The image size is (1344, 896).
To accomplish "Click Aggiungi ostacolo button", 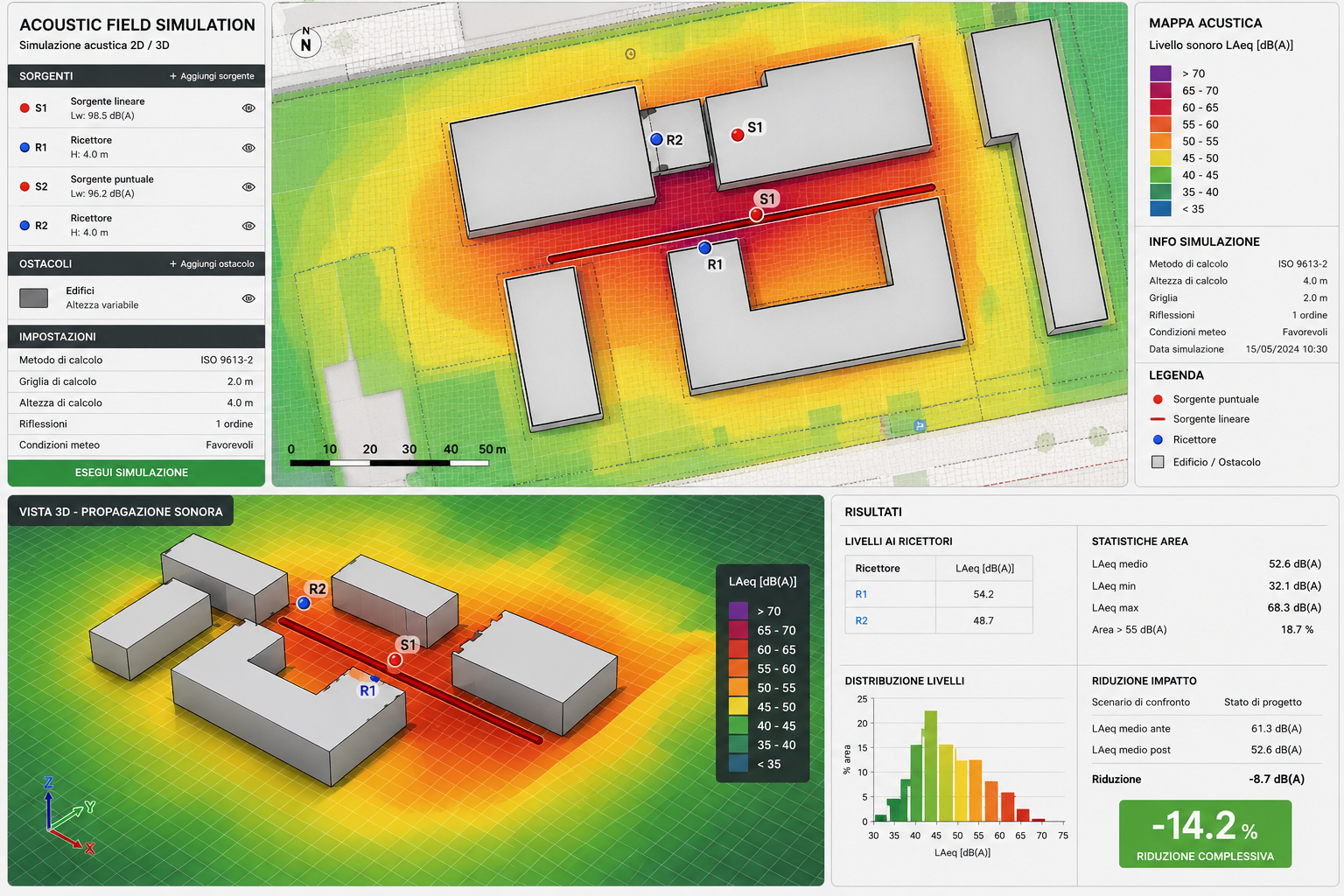I will [x=212, y=263].
